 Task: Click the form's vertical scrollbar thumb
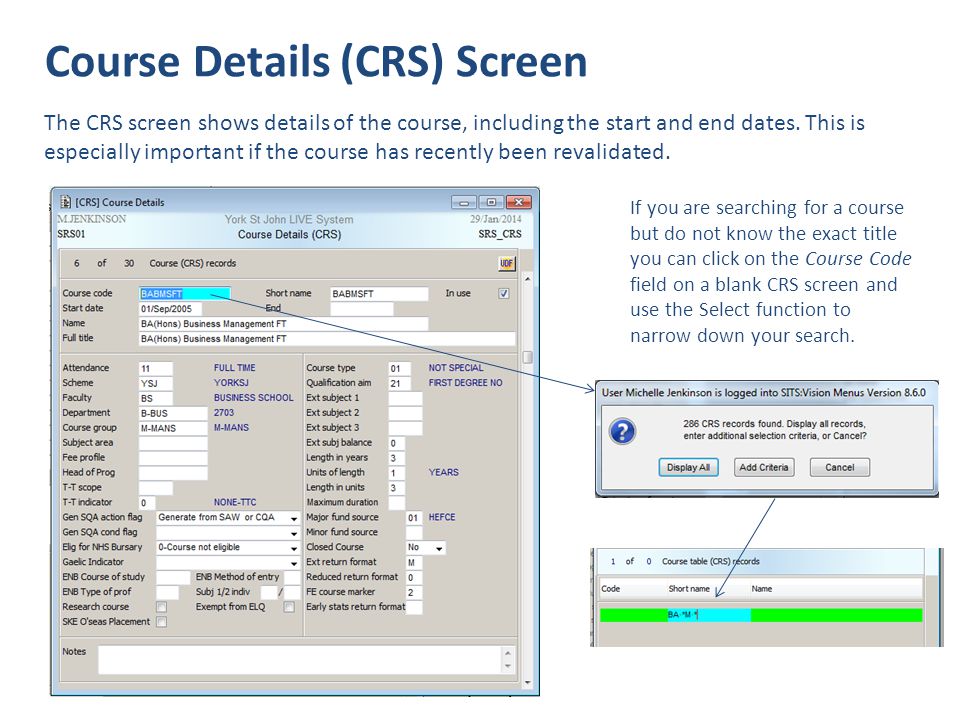527,357
